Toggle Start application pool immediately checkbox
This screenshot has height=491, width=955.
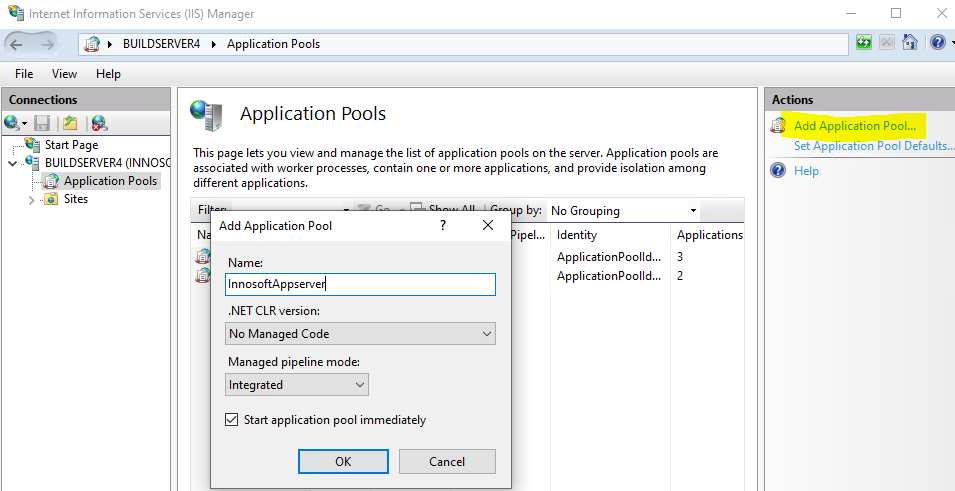click(x=233, y=420)
